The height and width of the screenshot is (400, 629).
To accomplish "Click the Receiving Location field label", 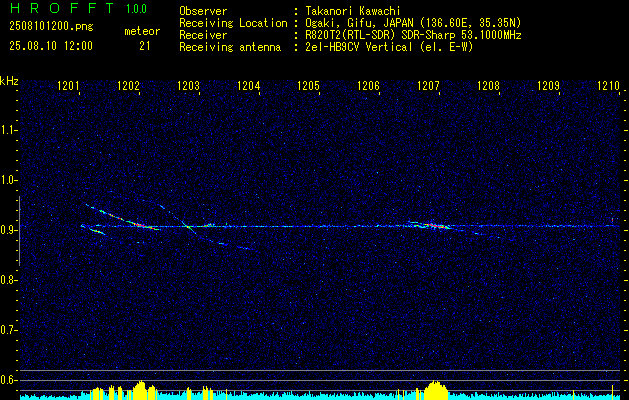I will coord(233,24).
